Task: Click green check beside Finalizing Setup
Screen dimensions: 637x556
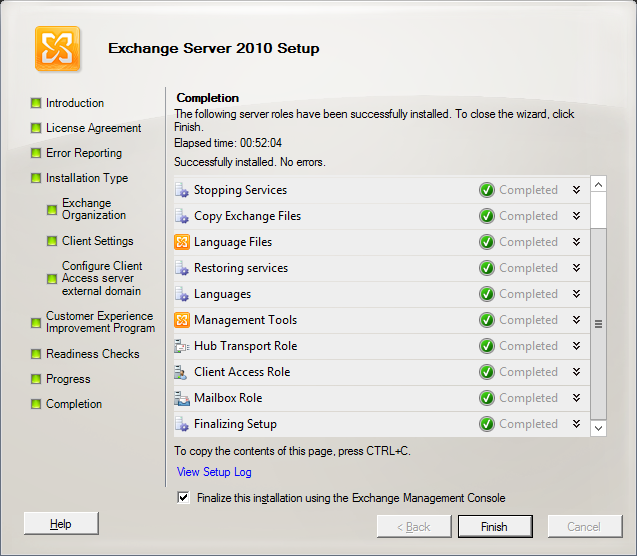Action: point(487,424)
